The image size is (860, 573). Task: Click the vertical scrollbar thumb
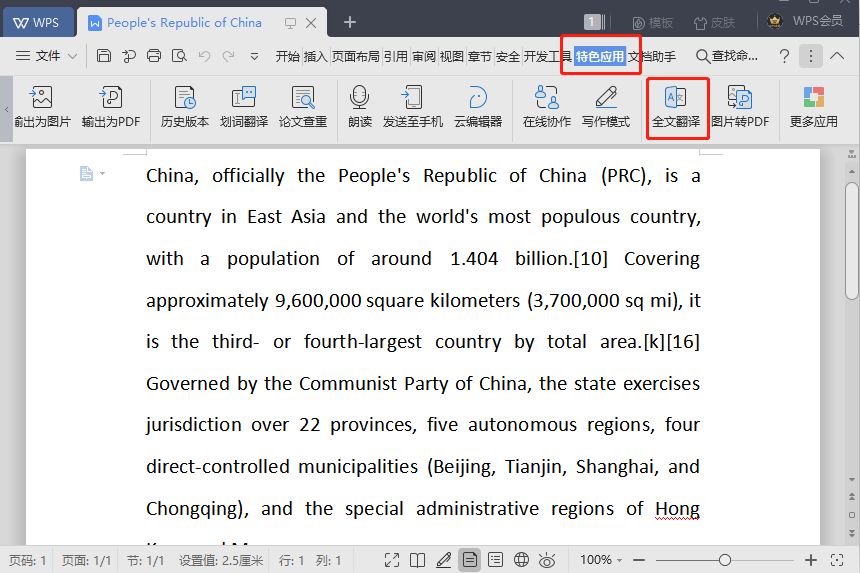[x=851, y=241]
